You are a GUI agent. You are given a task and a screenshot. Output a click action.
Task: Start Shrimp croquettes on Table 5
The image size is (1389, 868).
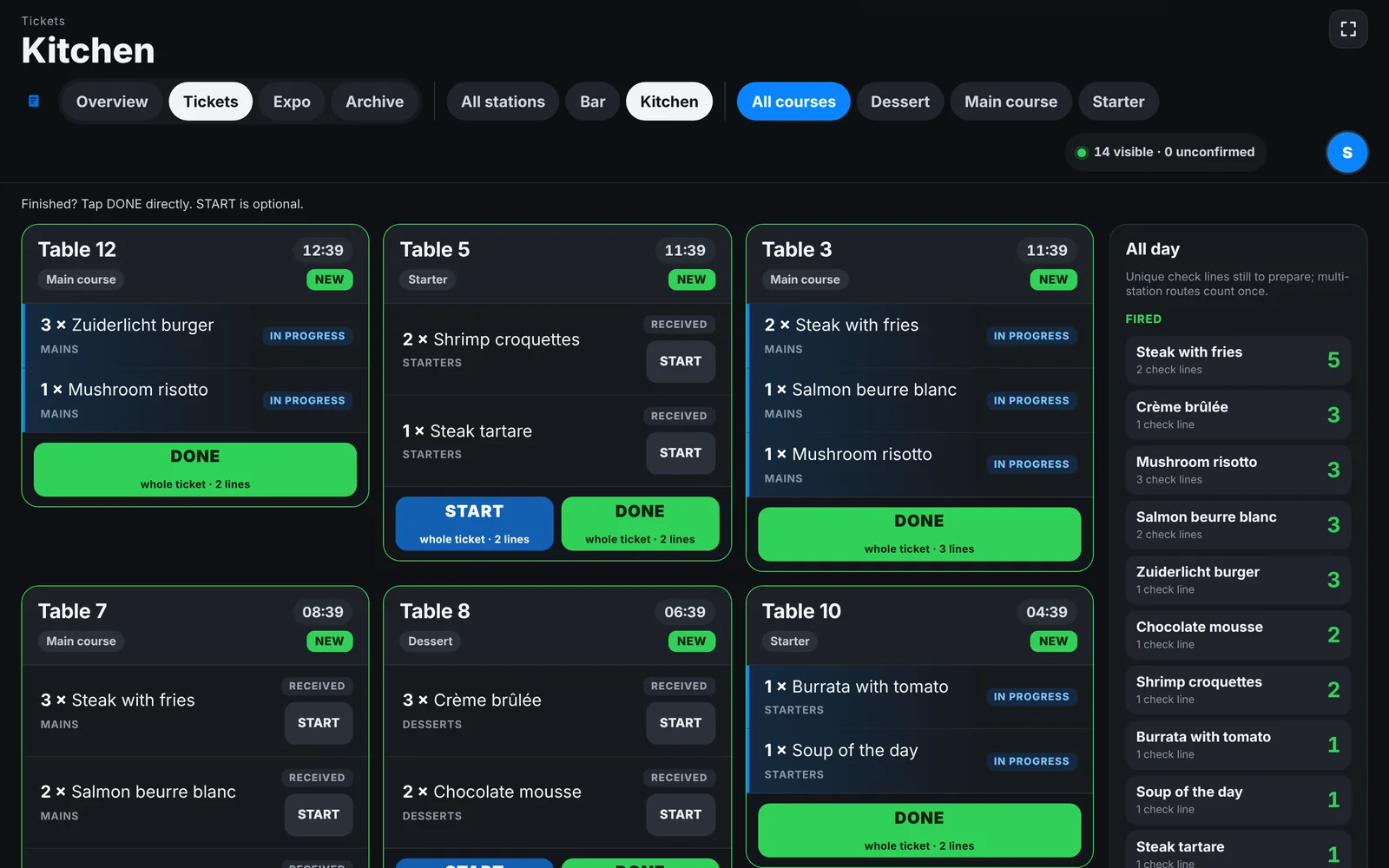coord(681,361)
